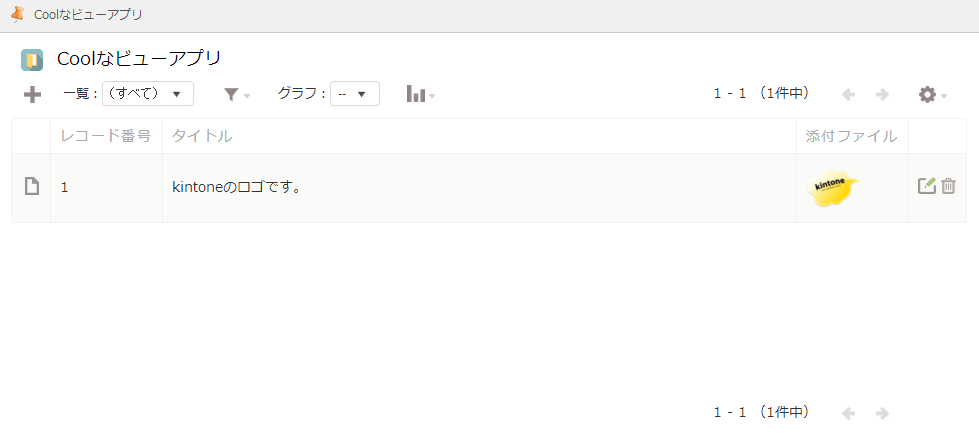
Task: Click the 添付ファイル column header
Action: click(851, 136)
